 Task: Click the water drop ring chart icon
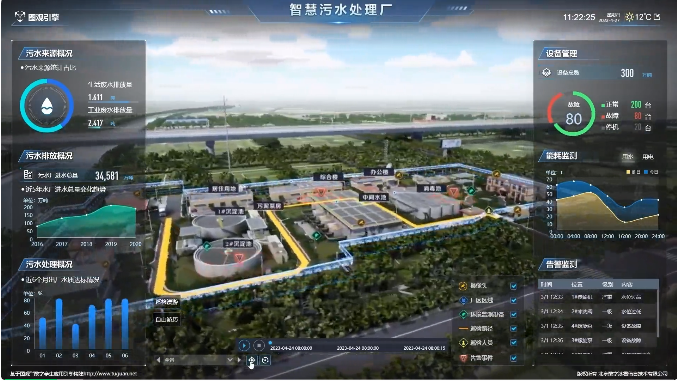47,105
